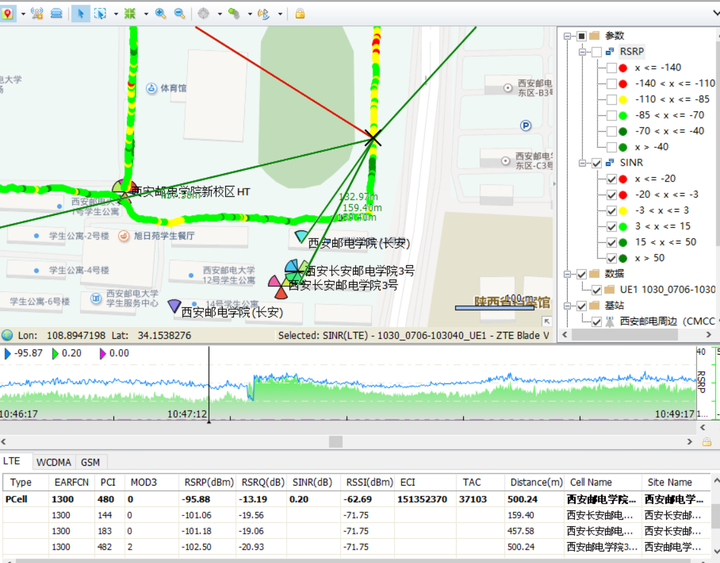
Task: Select the arrow pointer tool
Action: [80, 14]
